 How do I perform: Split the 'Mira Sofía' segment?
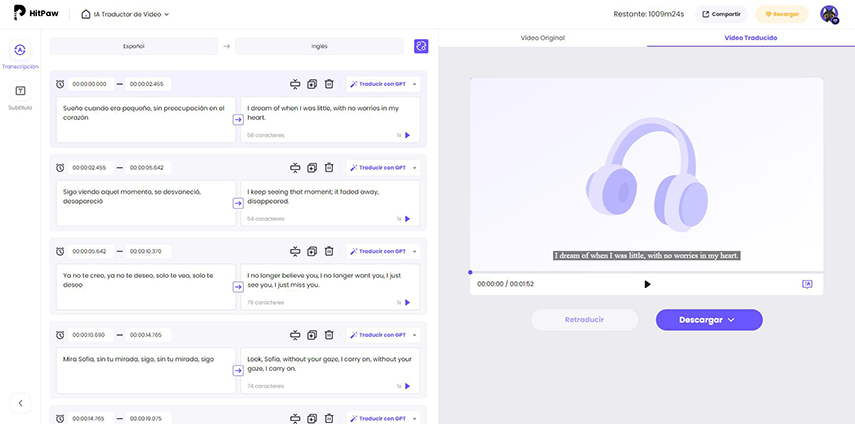pyautogui.click(x=295, y=335)
